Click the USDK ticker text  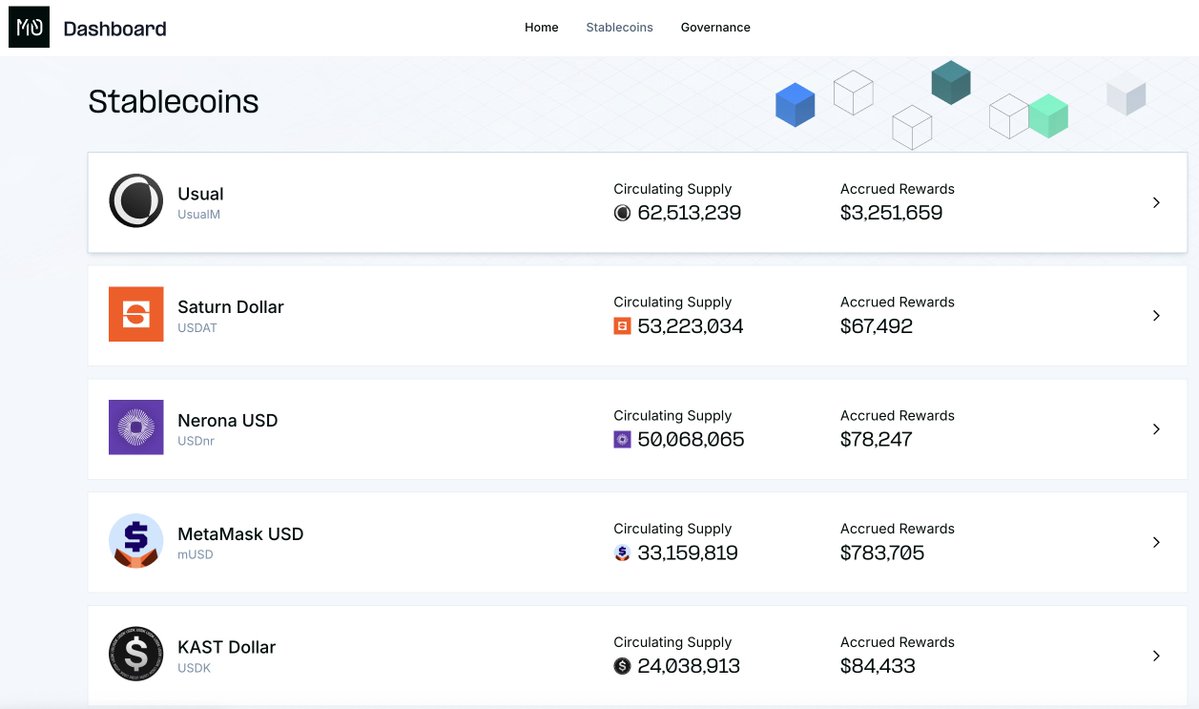click(x=194, y=668)
